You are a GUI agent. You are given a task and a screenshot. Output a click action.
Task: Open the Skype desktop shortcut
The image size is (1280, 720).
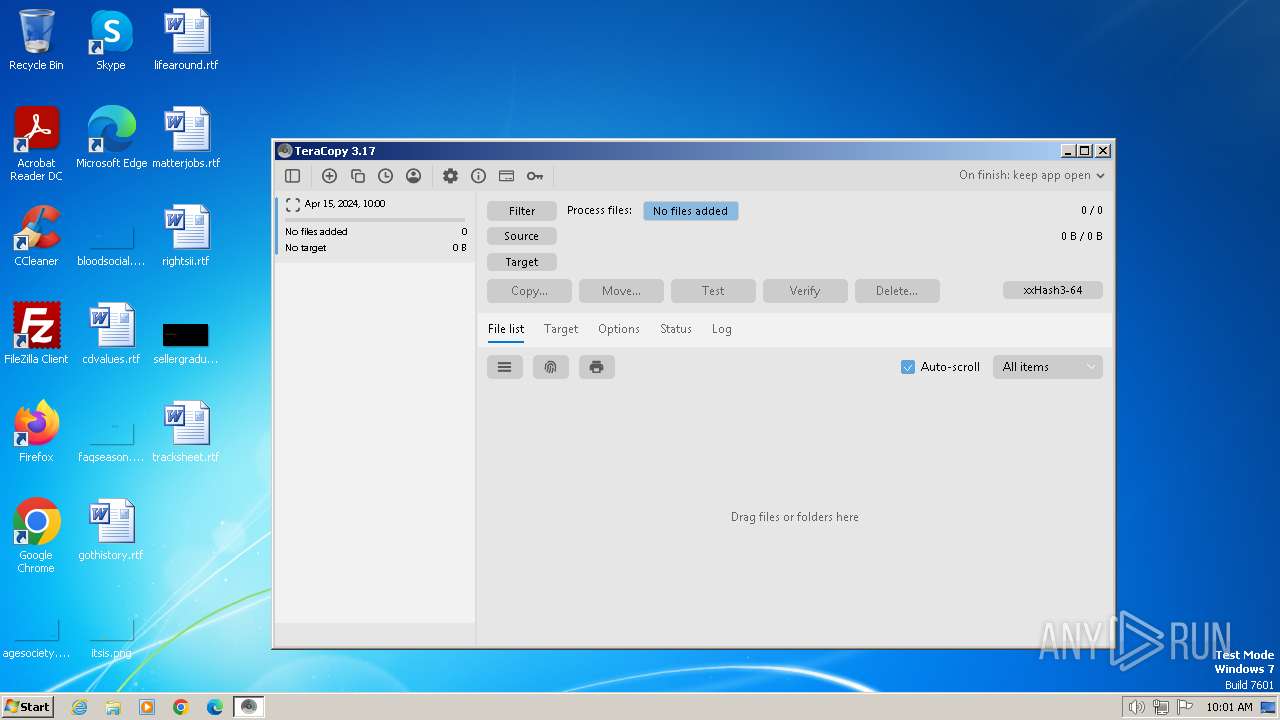tap(111, 40)
